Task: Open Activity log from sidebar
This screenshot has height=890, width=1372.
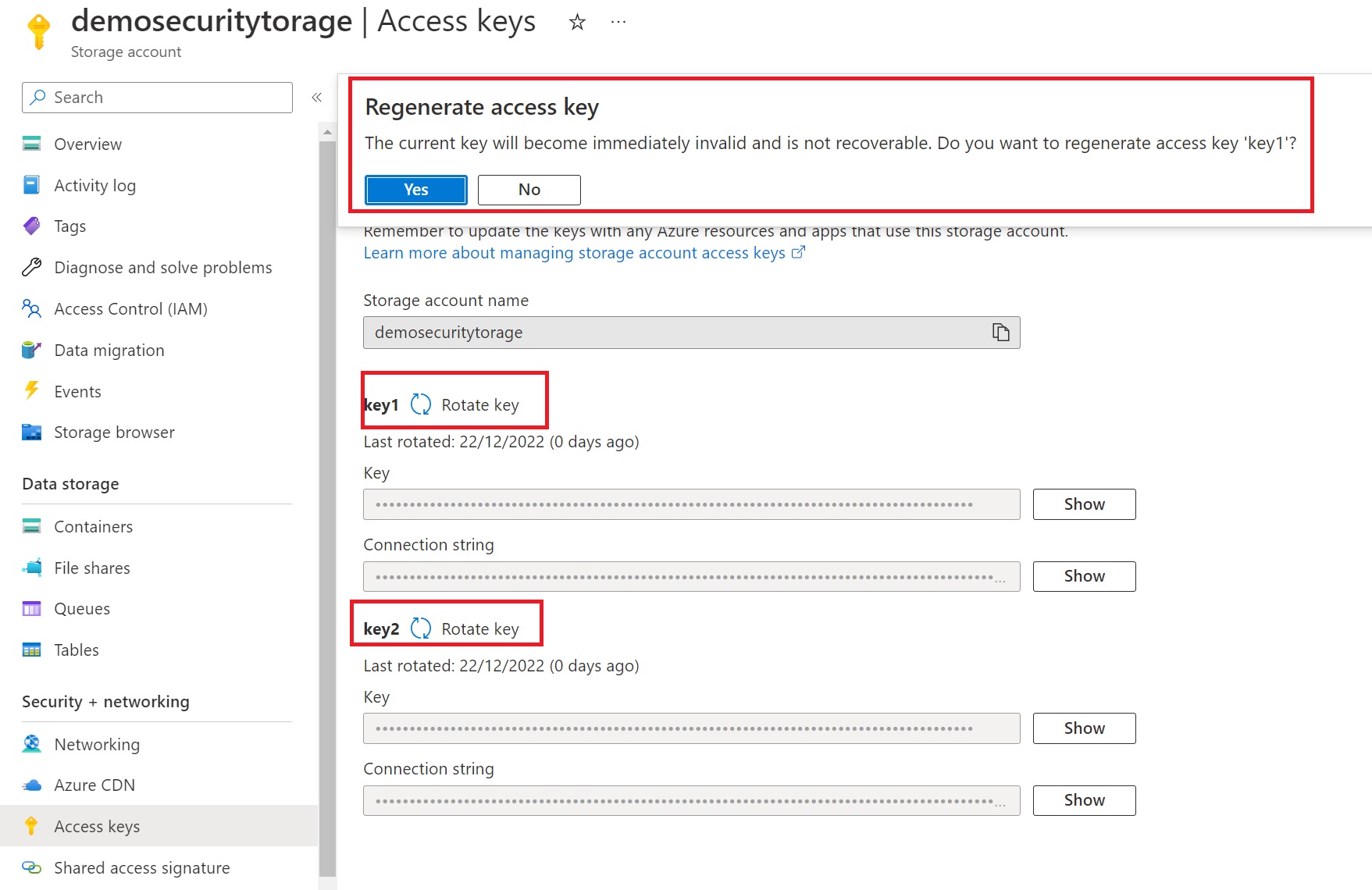Action: 94,186
